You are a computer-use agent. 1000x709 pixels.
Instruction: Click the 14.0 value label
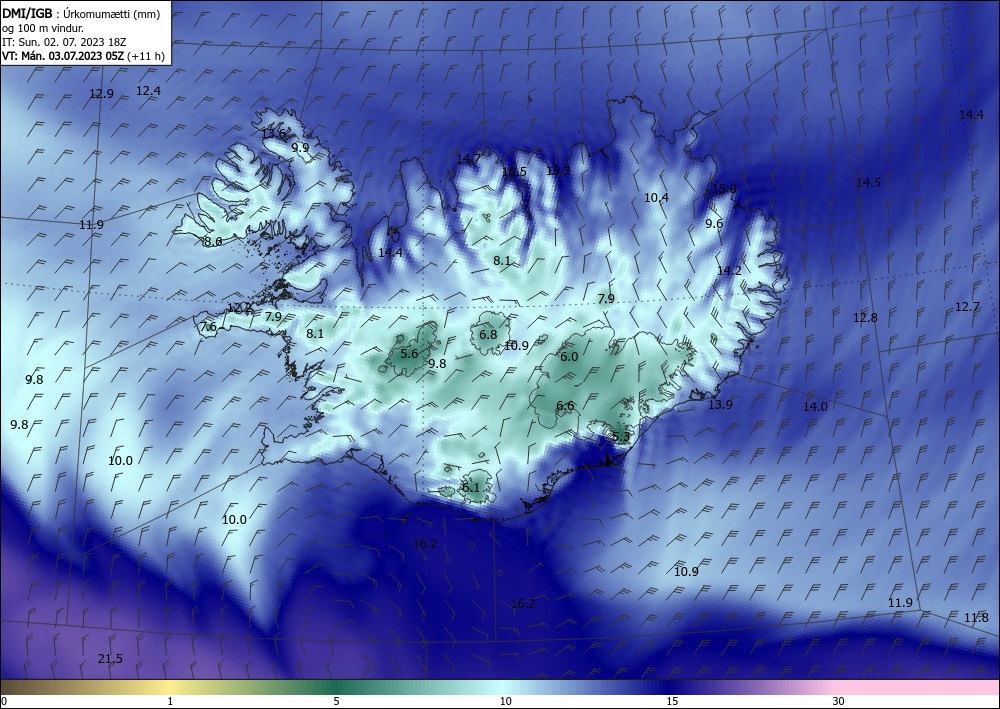(x=815, y=406)
